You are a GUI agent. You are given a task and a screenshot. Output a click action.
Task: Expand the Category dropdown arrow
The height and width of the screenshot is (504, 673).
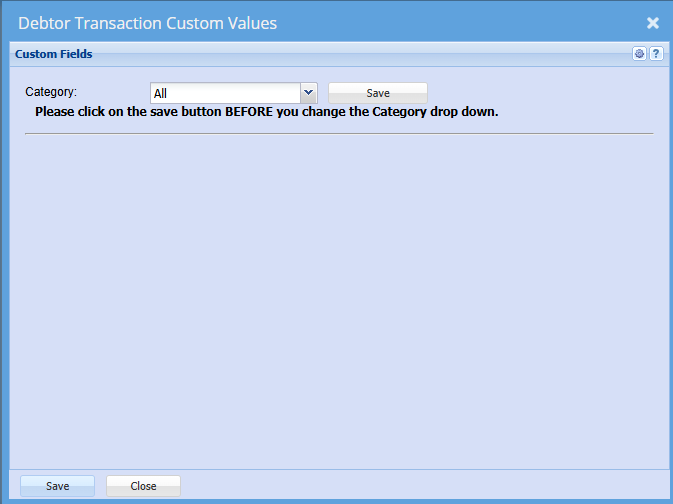coord(309,93)
